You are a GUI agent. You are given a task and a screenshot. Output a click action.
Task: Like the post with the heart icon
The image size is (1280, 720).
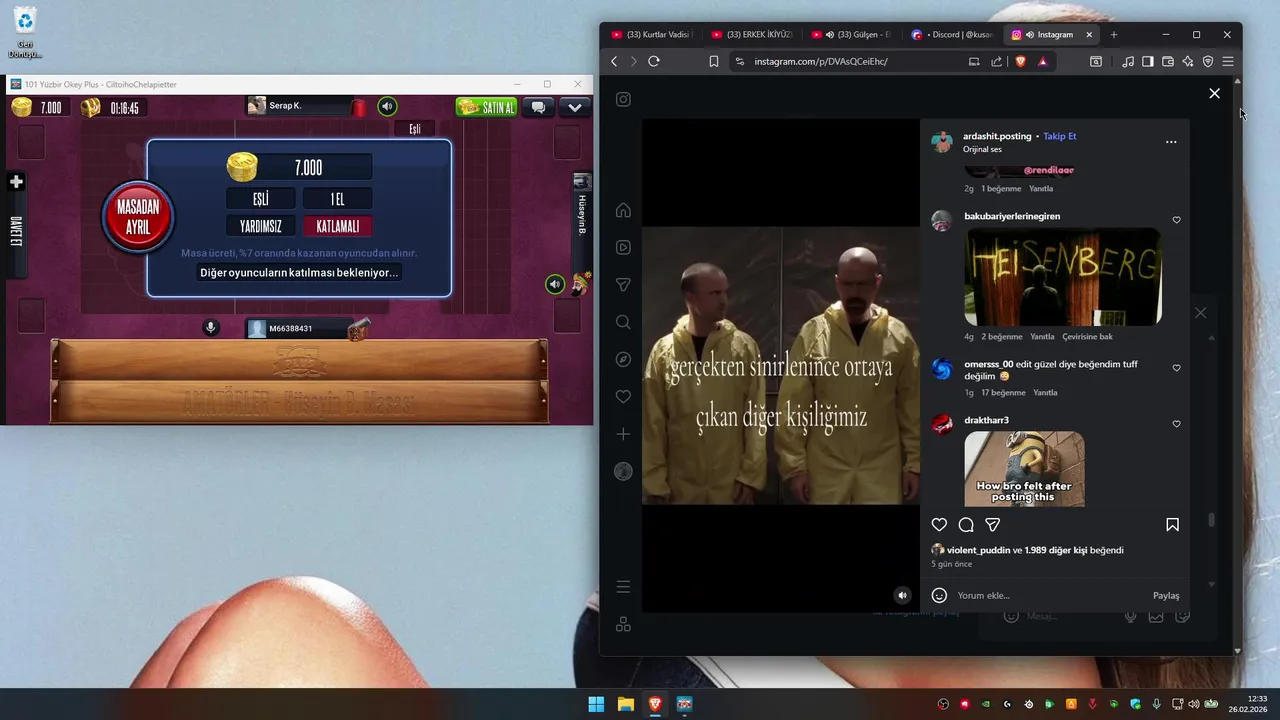click(939, 524)
